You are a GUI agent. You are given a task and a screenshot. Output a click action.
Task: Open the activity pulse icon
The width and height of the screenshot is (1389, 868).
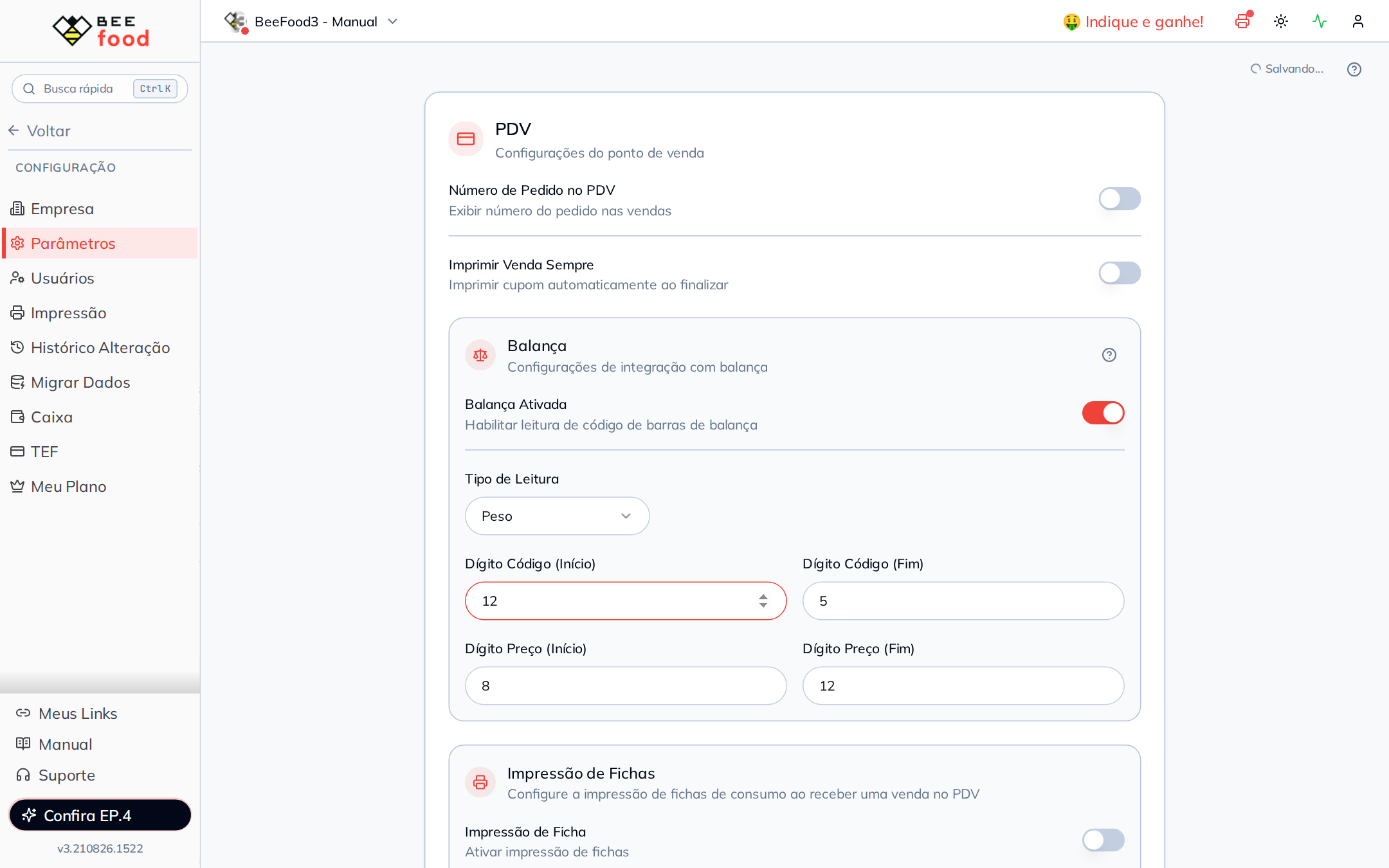1320,21
